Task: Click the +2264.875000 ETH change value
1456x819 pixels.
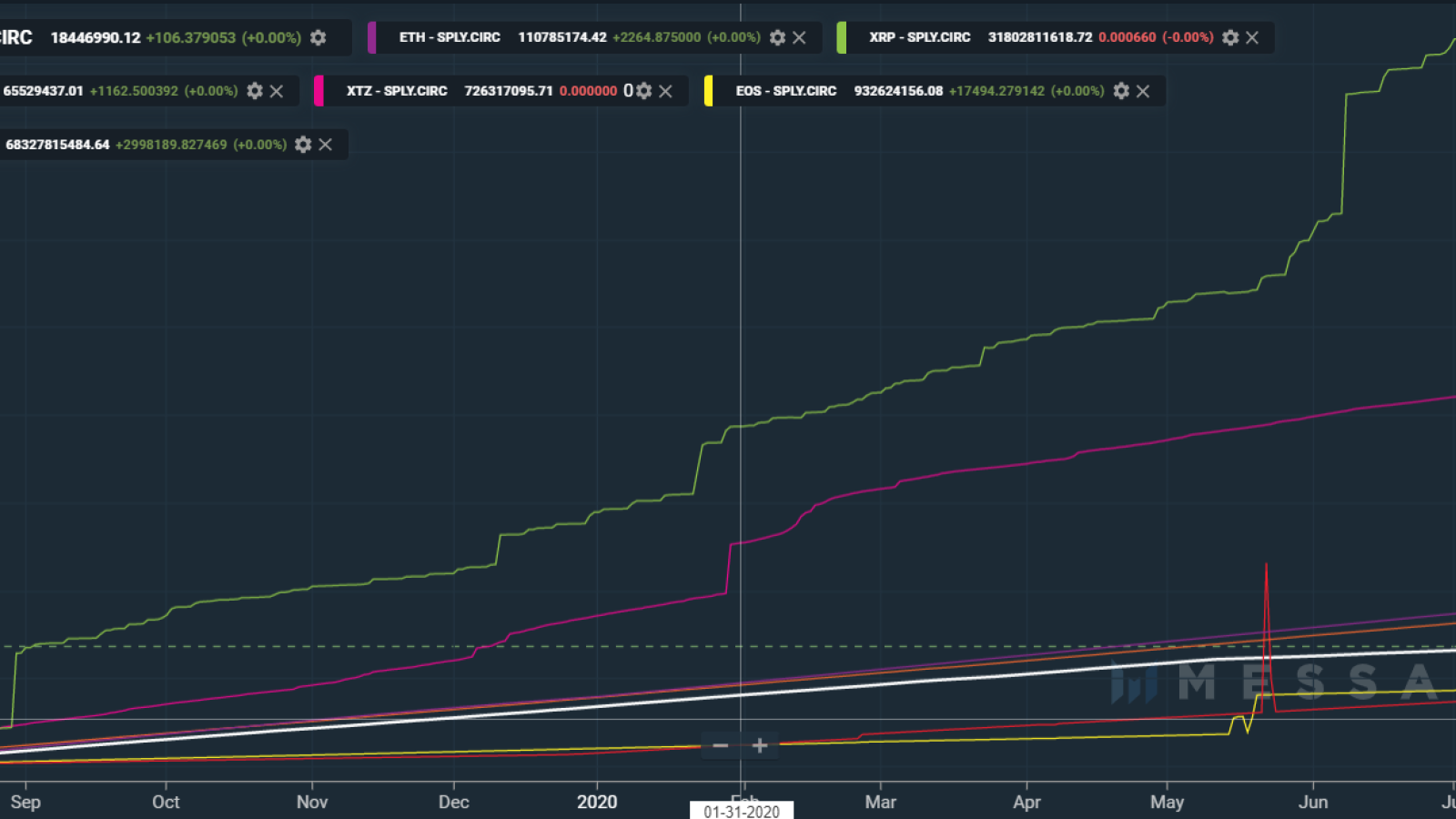Action: click(x=657, y=37)
